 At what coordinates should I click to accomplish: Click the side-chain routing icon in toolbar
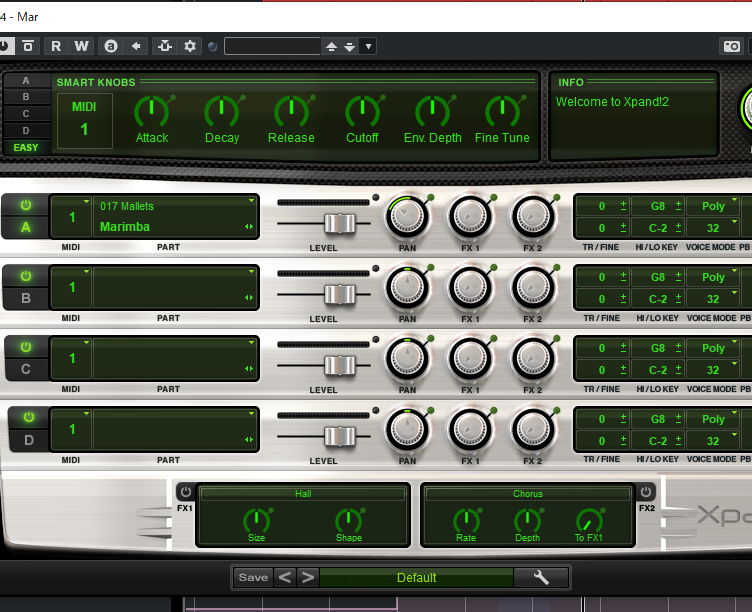165,46
